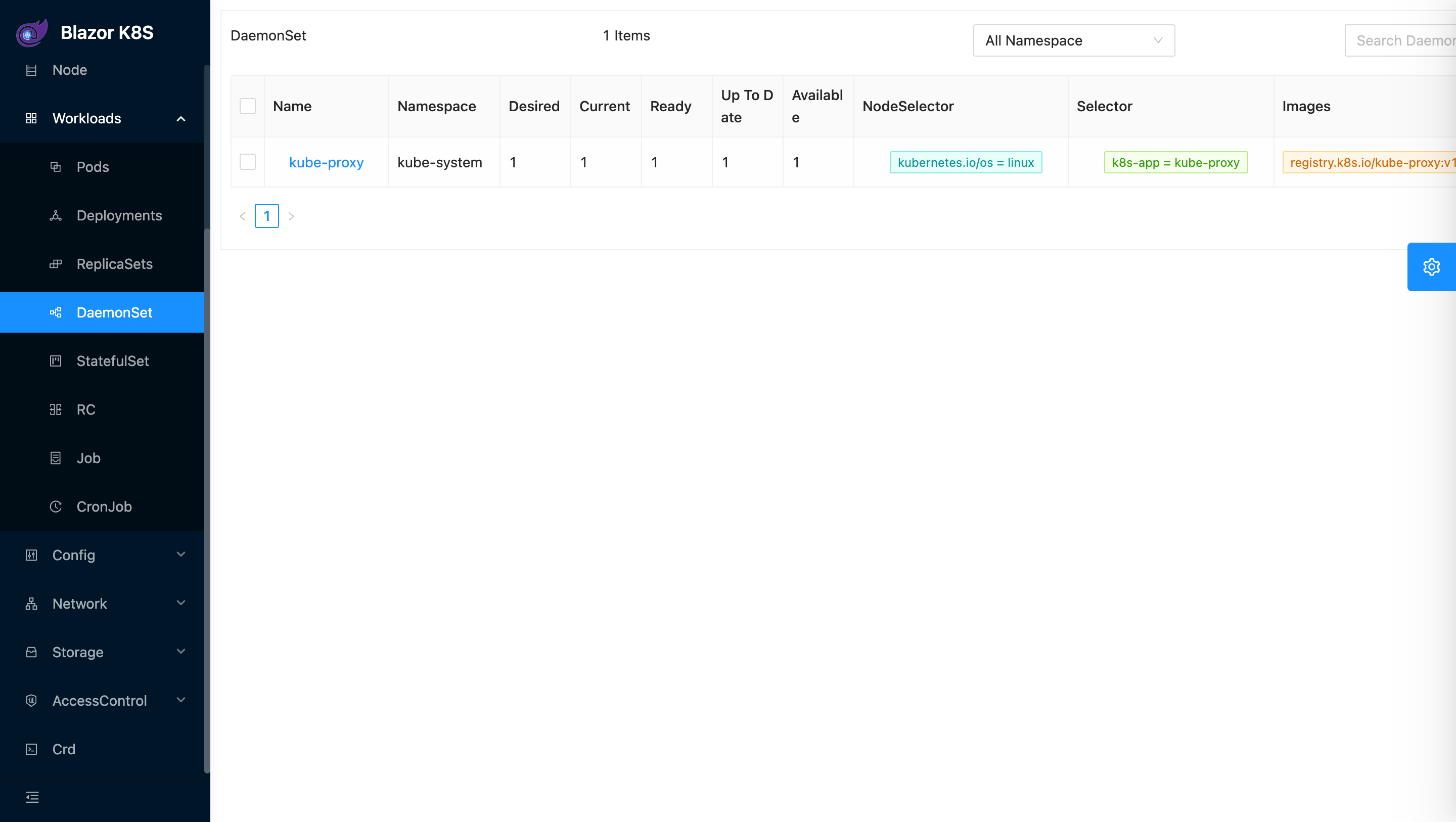The width and height of the screenshot is (1456, 822).
Task: Click the Selector column header
Action: pos(1170,106)
